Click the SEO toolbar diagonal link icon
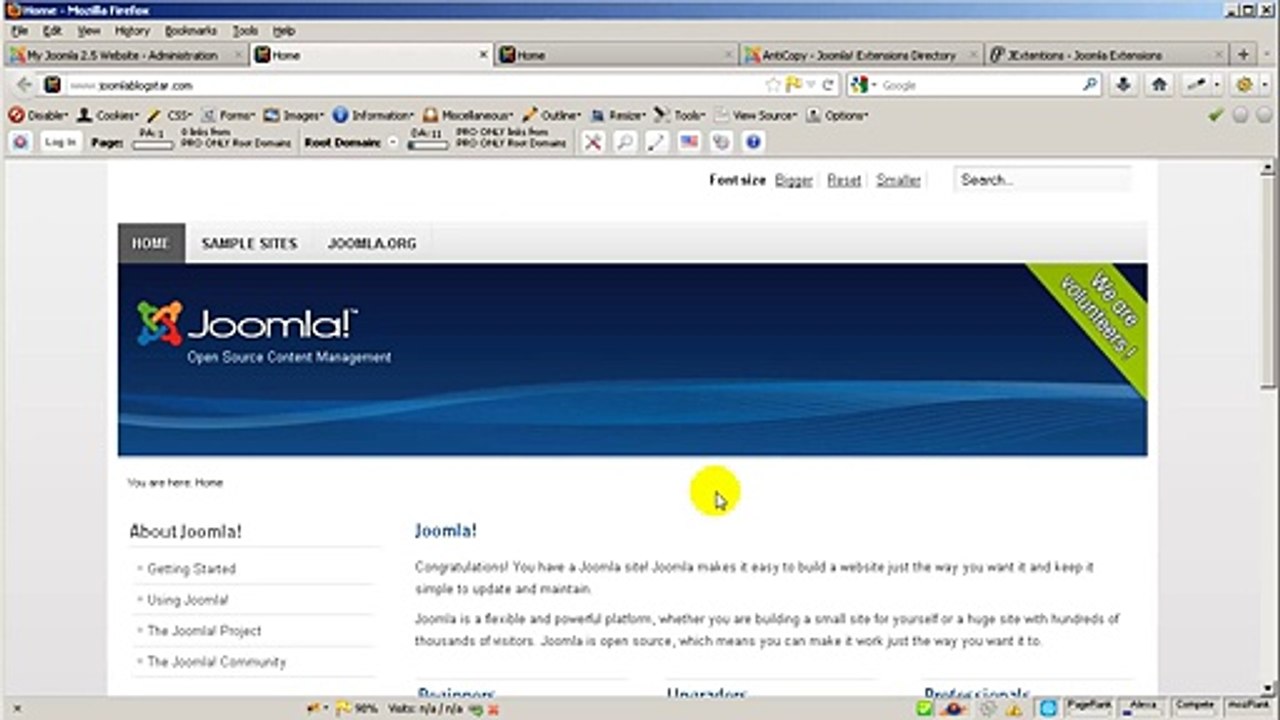 pyautogui.click(x=656, y=142)
